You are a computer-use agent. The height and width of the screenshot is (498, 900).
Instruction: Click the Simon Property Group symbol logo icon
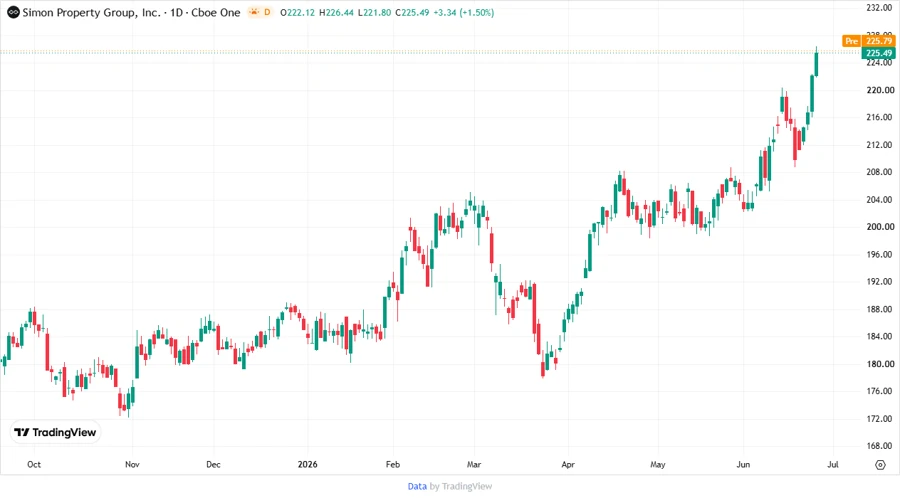(13, 12)
